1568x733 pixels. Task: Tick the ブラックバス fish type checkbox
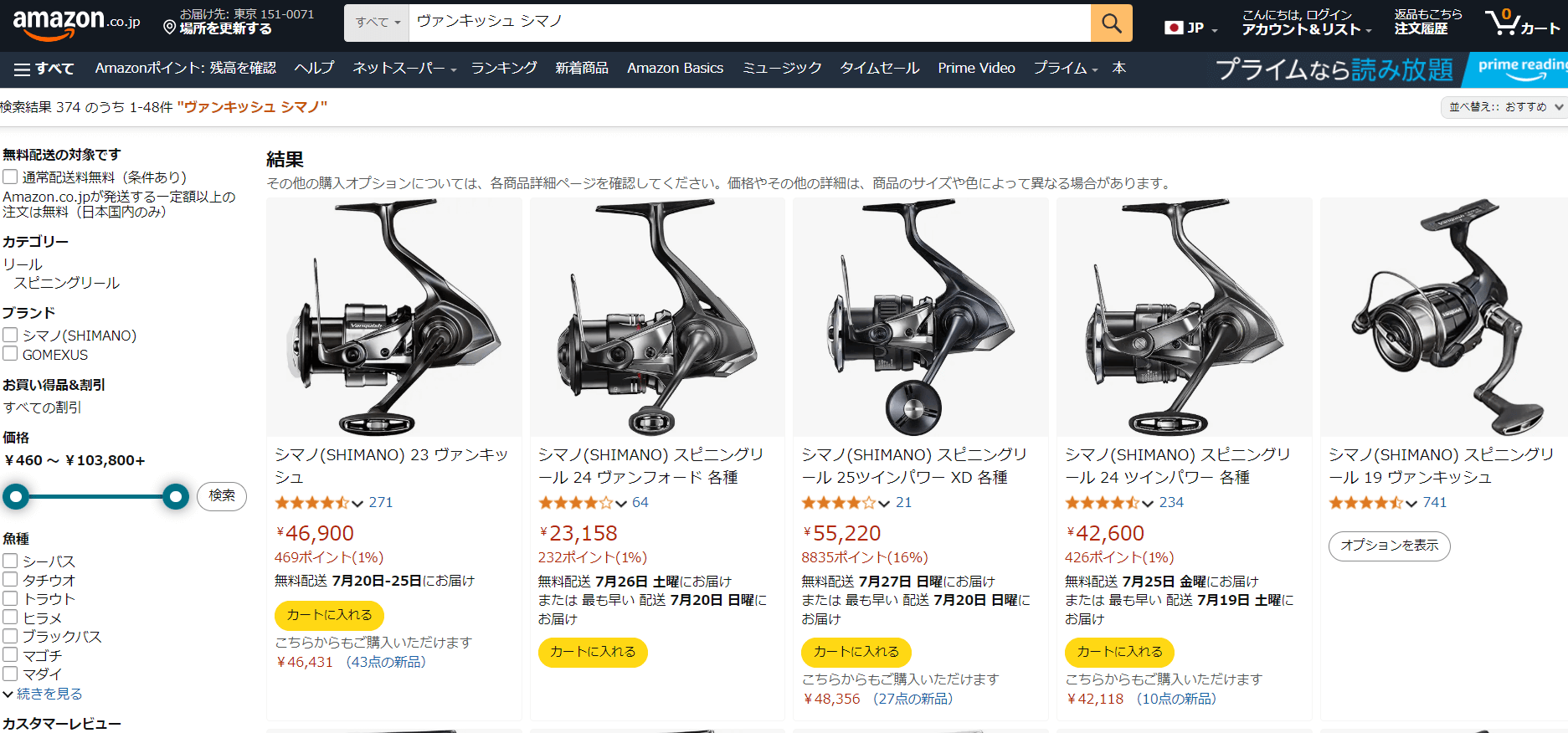[x=10, y=636]
